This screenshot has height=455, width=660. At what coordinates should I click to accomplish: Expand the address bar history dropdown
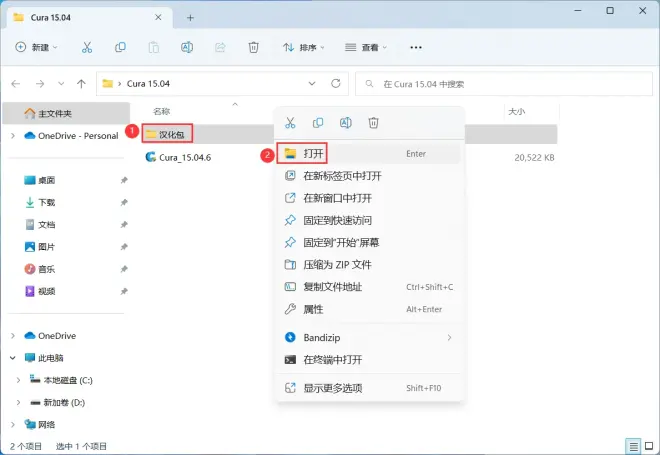point(312,83)
